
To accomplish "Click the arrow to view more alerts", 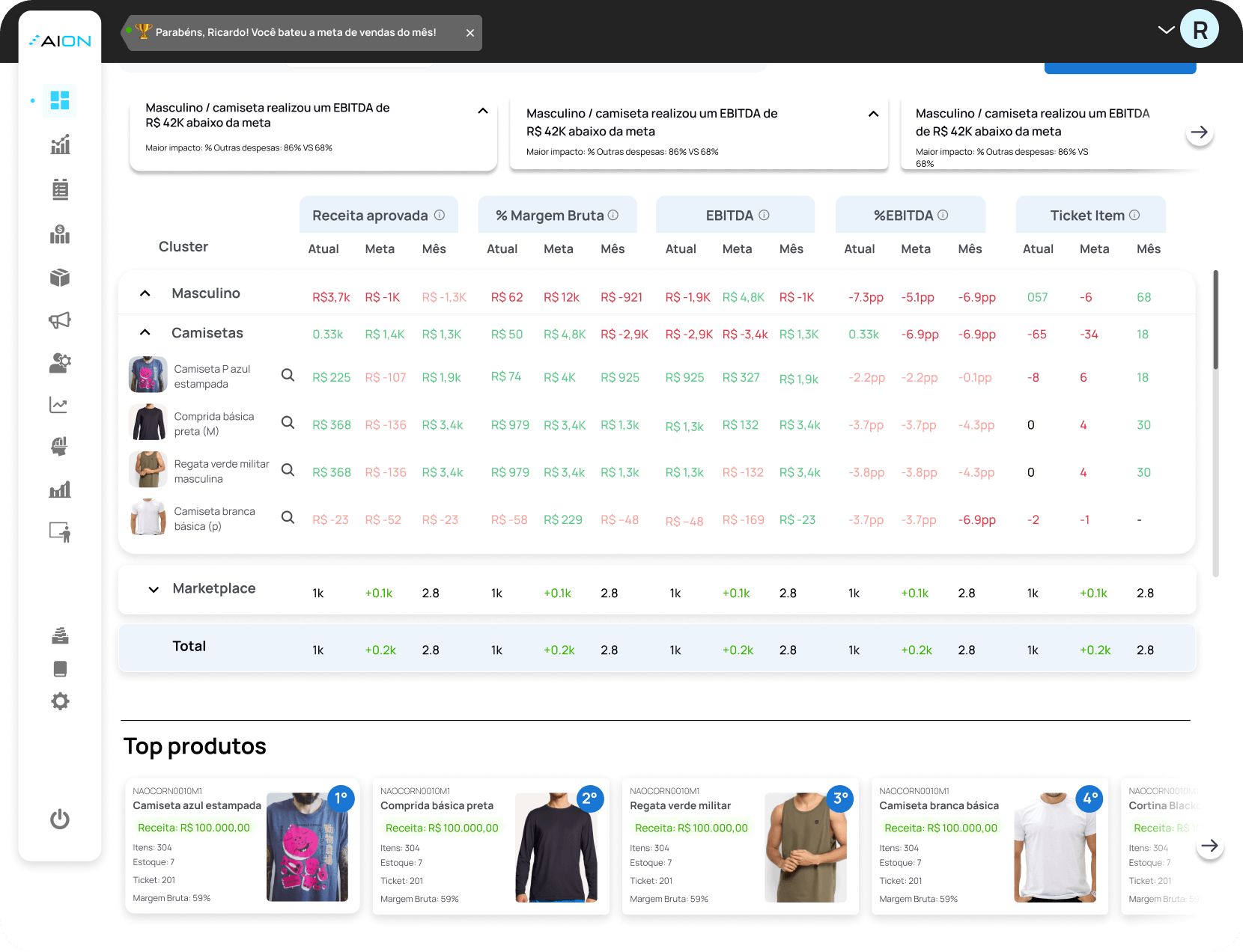I will point(1199,132).
